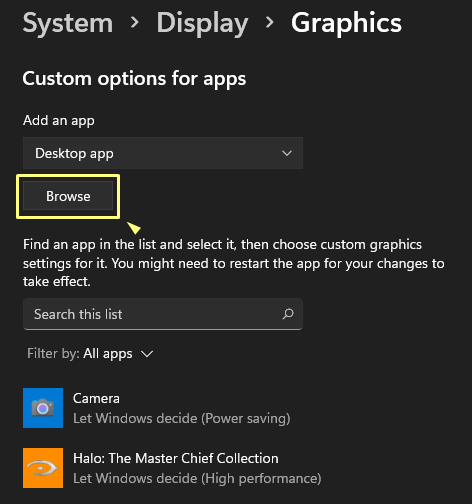
Task: Click Let Windows decide (High performance) text
Action: click(197, 478)
